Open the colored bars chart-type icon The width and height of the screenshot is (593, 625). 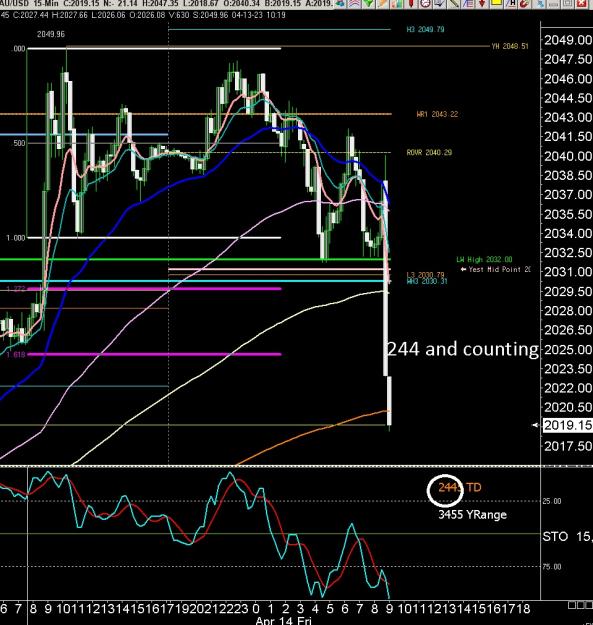pos(397,4)
